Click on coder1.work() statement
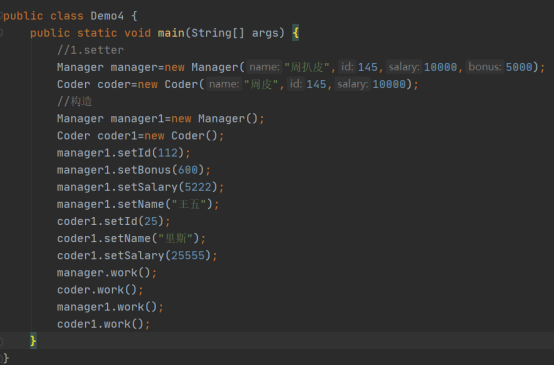This screenshot has height=365, width=554. (104, 324)
